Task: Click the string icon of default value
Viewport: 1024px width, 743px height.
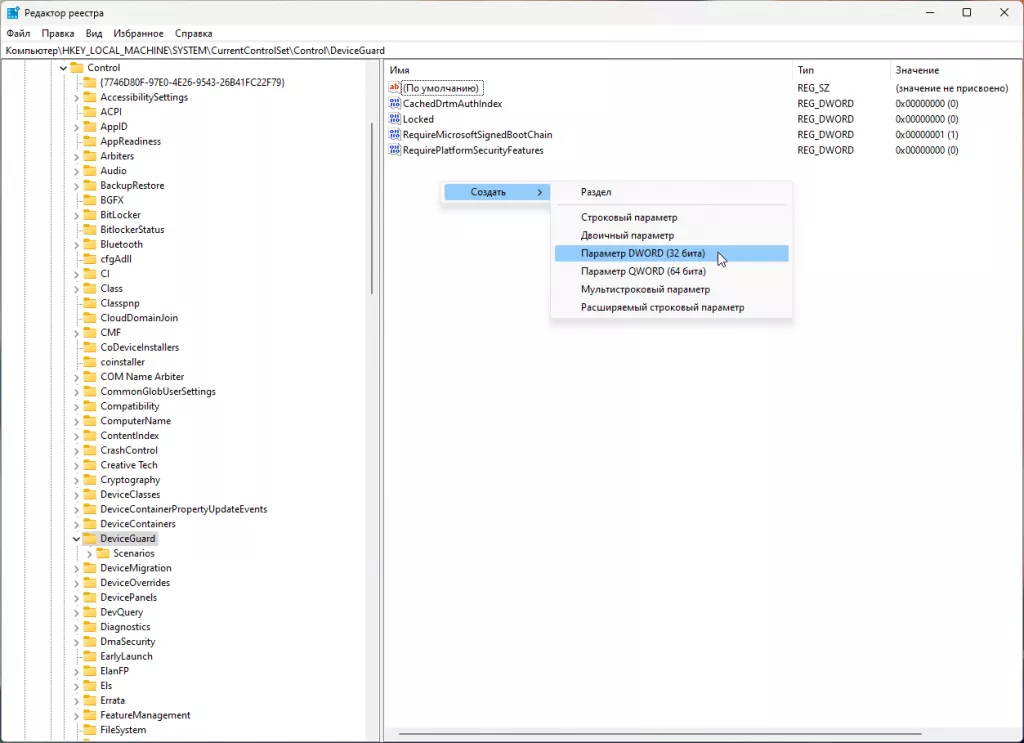Action: (394, 88)
